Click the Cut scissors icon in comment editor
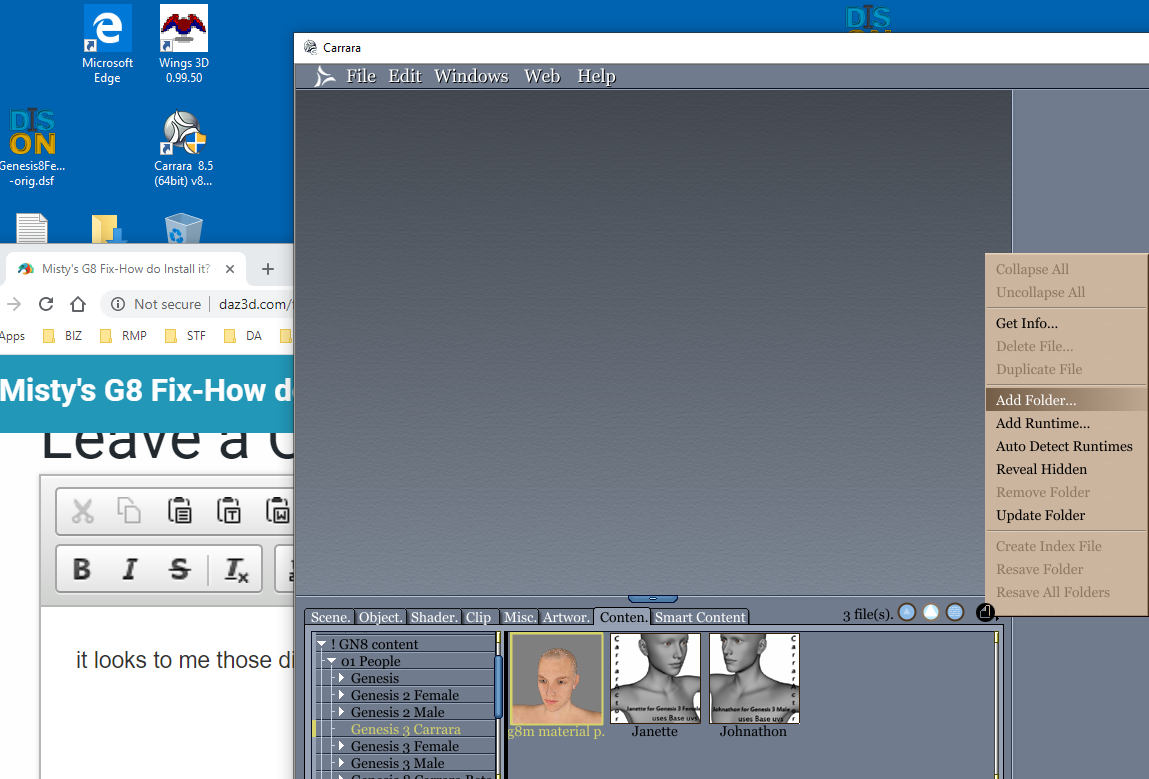Screen dimensions: 1149x779 (83, 511)
